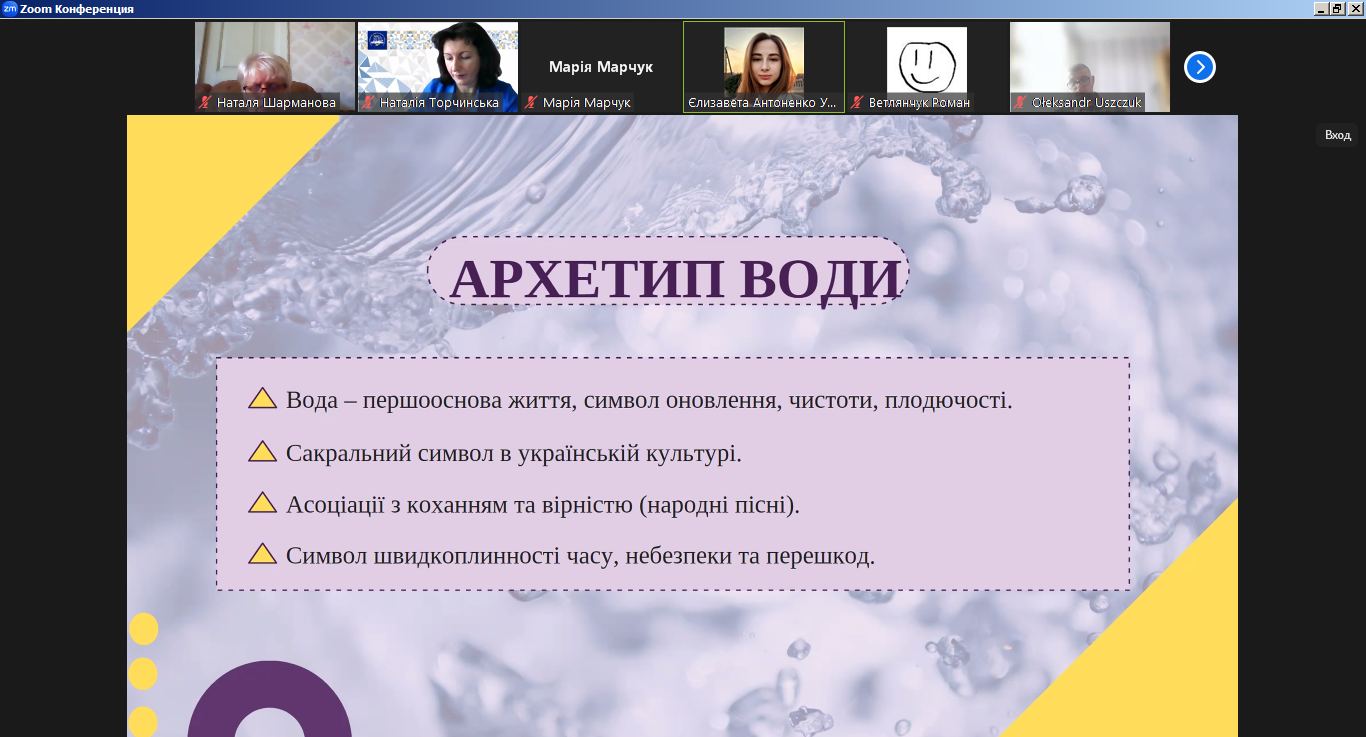Select Oleksandr Uszczuk's video thumbnail
1366x737 pixels.
1089,60
